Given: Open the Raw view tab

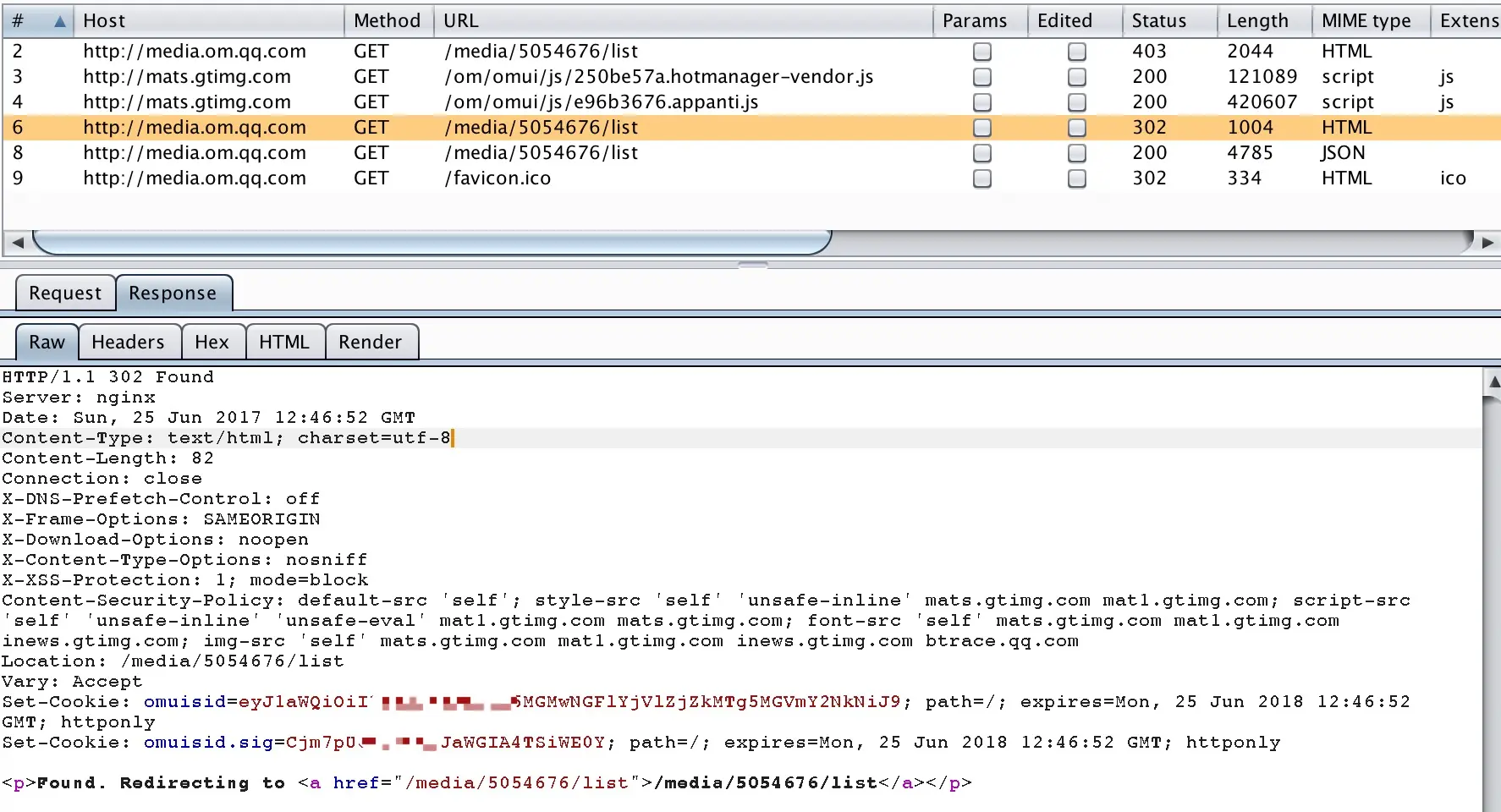Looking at the screenshot, I should [x=47, y=343].
